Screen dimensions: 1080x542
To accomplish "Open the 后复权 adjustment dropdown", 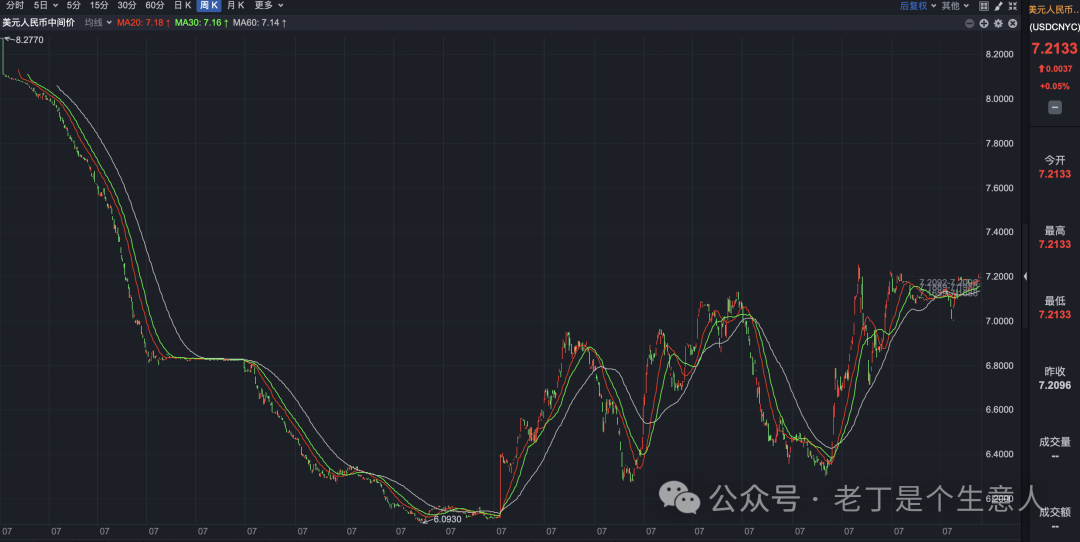I will (918, 6).
